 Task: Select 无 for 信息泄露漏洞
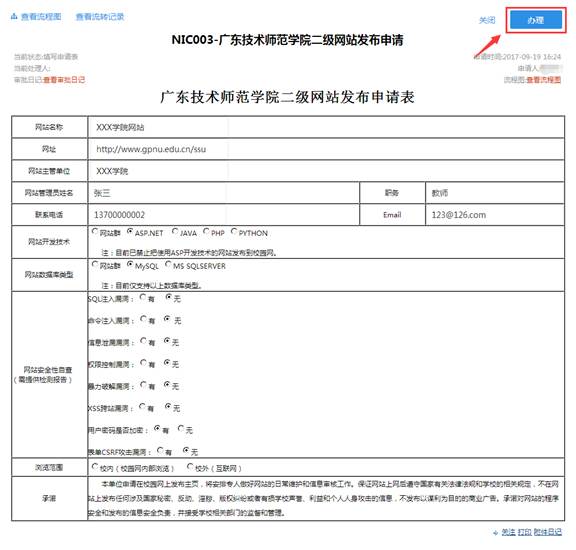tap(167, 341)
